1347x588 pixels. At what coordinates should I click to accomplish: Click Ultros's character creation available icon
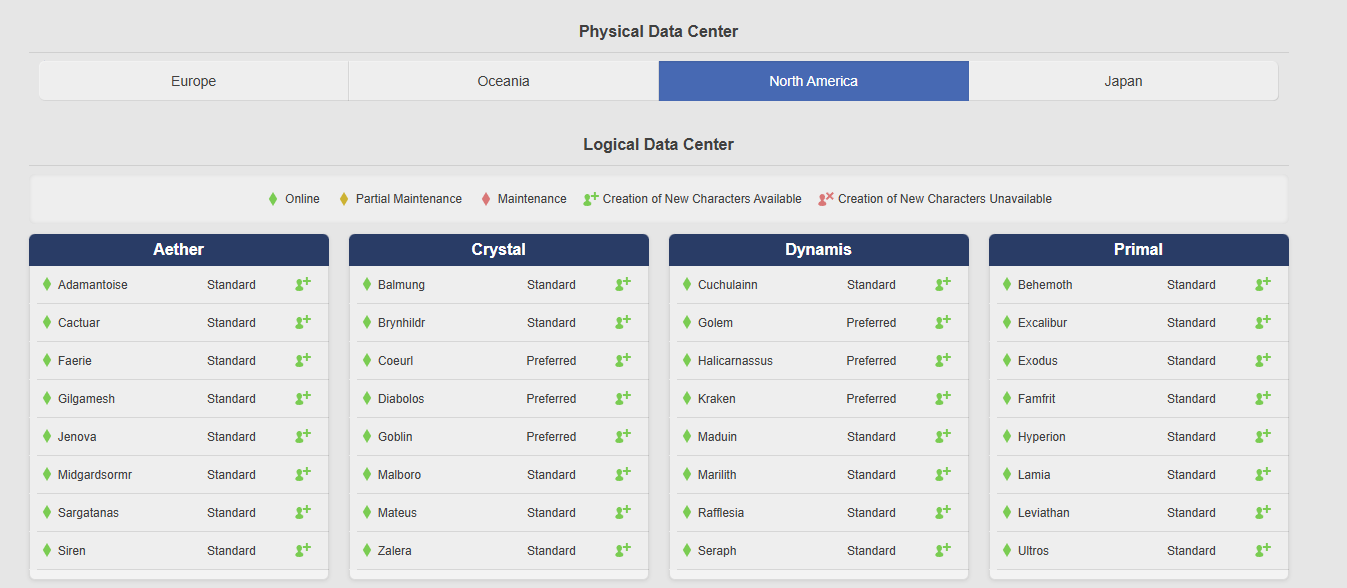coord(1263,550)
